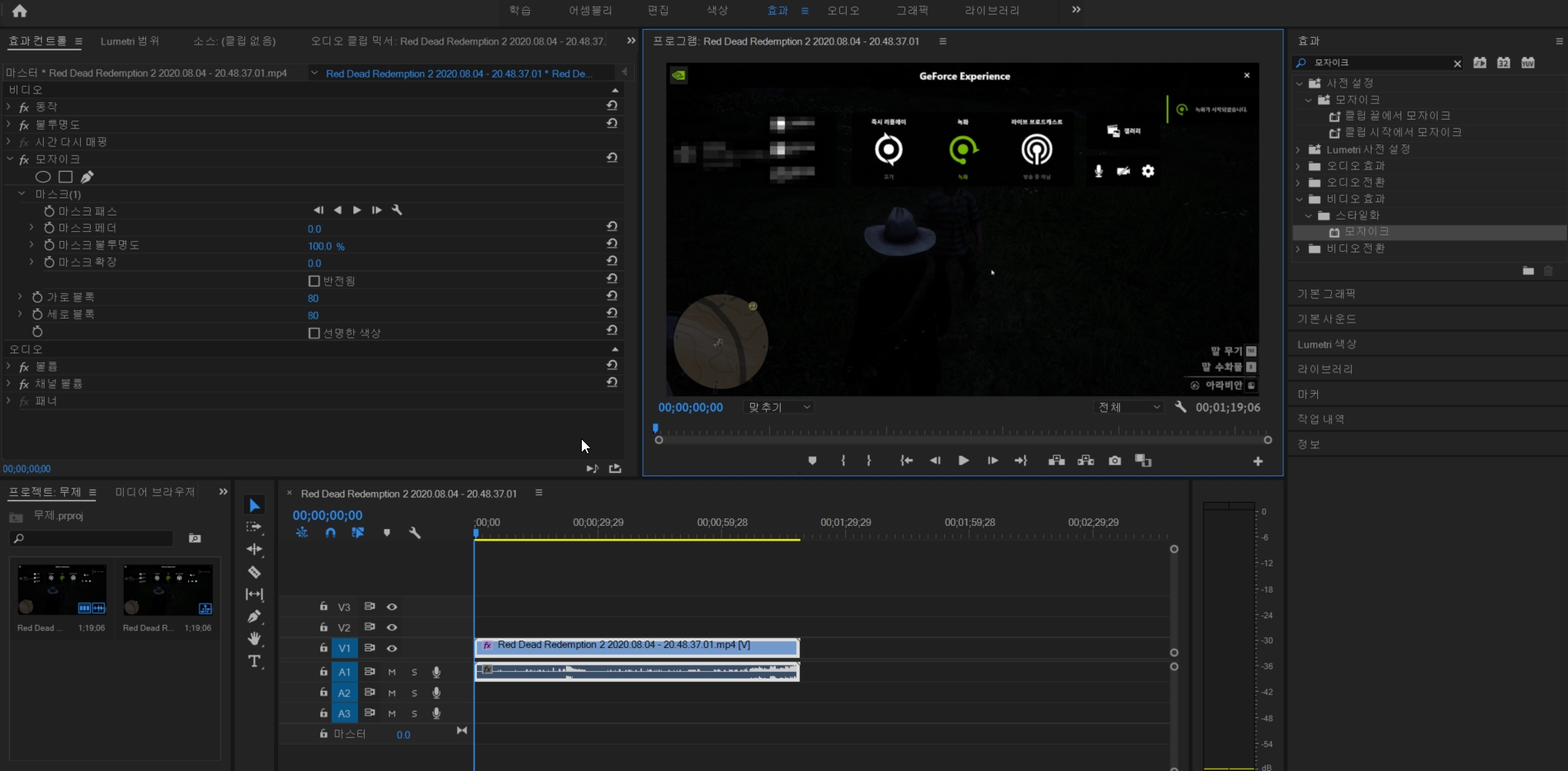Viewport: 1568px width, 771px height.
Task: Toggle linked selection in timeline
Action: tap(357, 533)
